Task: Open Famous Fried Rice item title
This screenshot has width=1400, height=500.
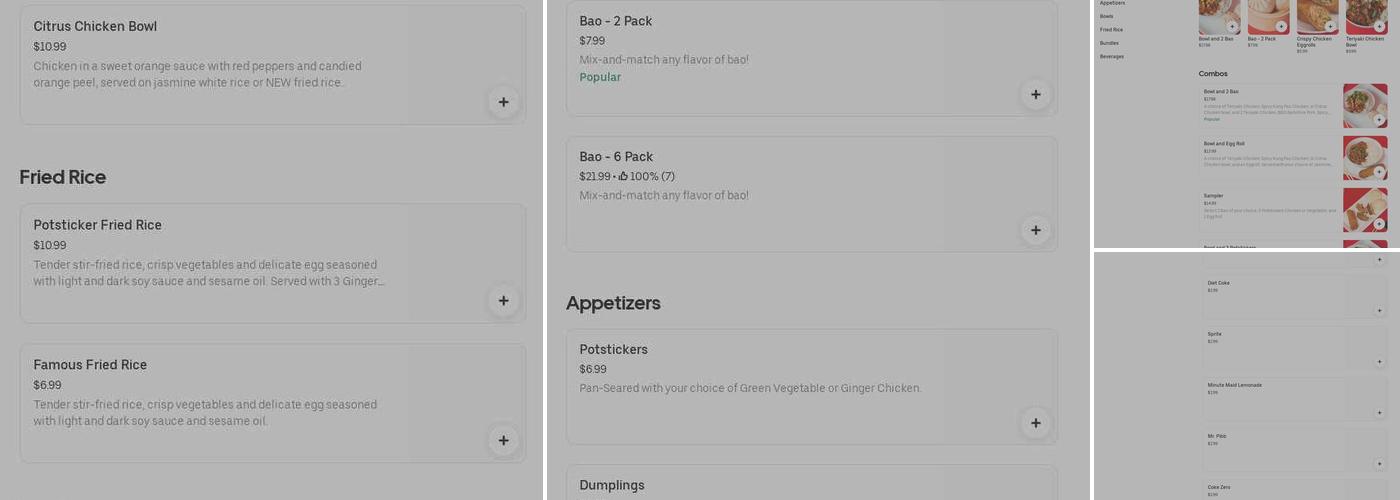Action: (90, 365)
